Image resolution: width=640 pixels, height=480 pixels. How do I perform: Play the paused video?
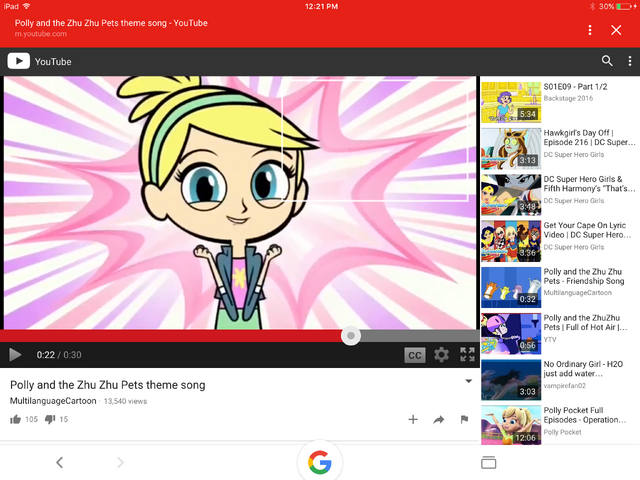(15, 355)
